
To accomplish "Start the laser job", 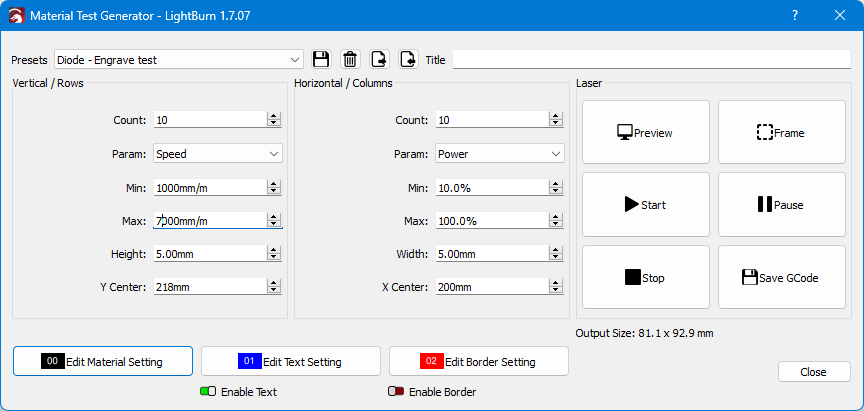I will (x=645, y=205).
